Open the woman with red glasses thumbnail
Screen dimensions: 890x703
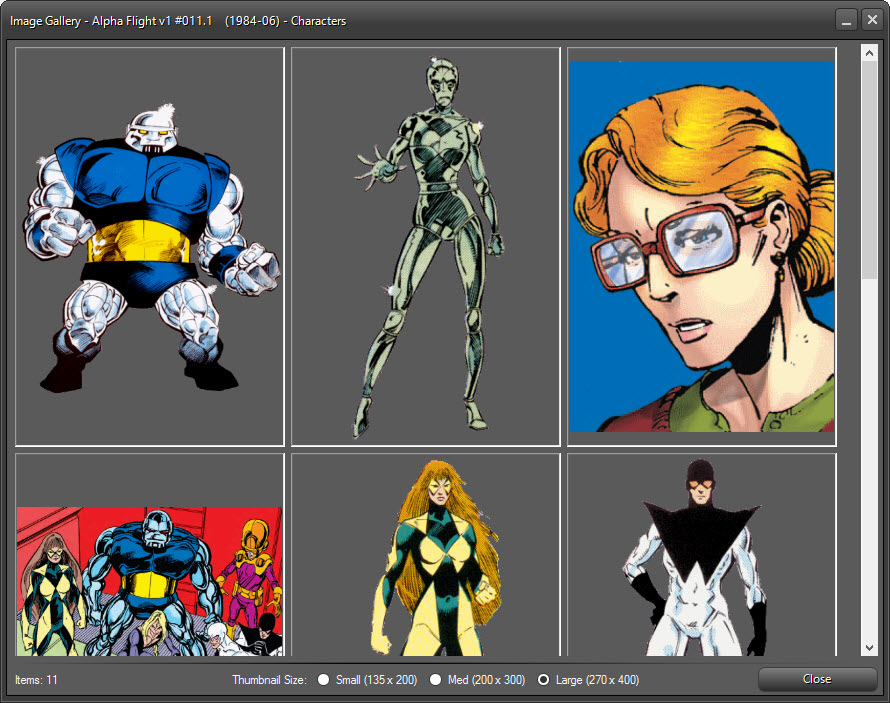[702, 247]
